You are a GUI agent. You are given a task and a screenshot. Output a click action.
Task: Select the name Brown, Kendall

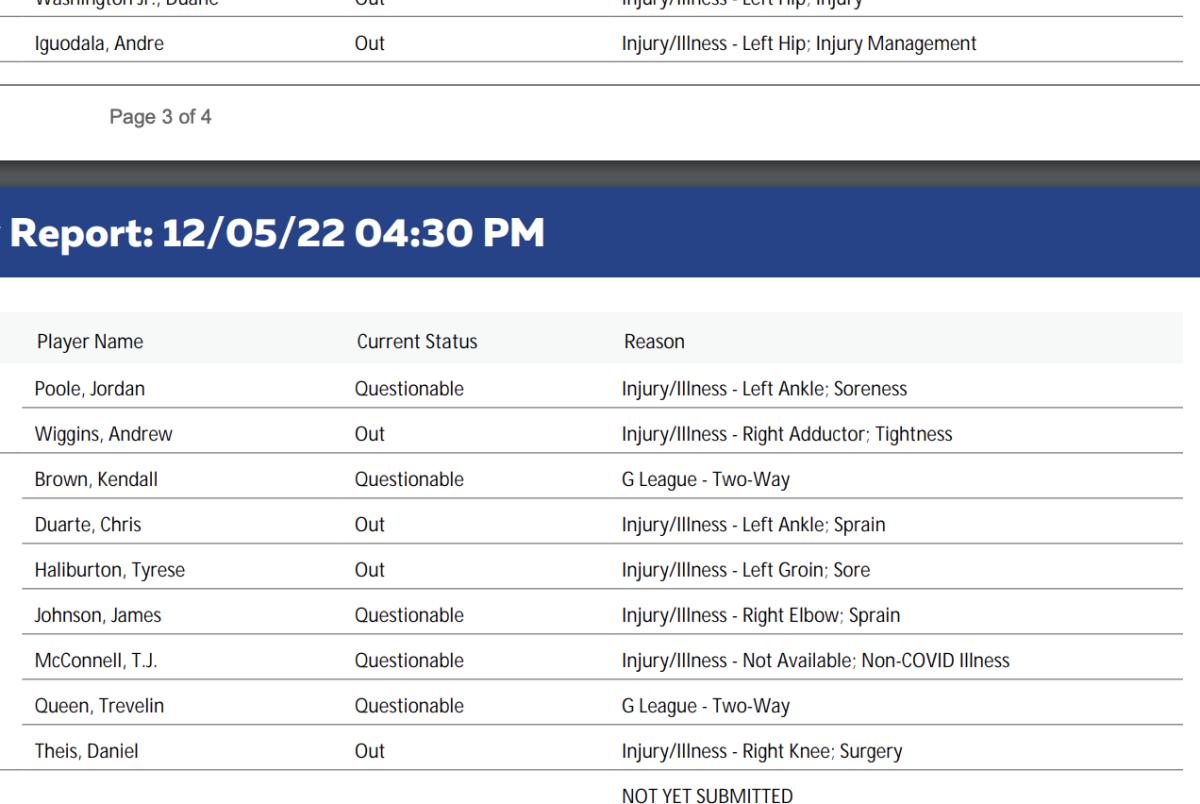[x=96, y=479]
